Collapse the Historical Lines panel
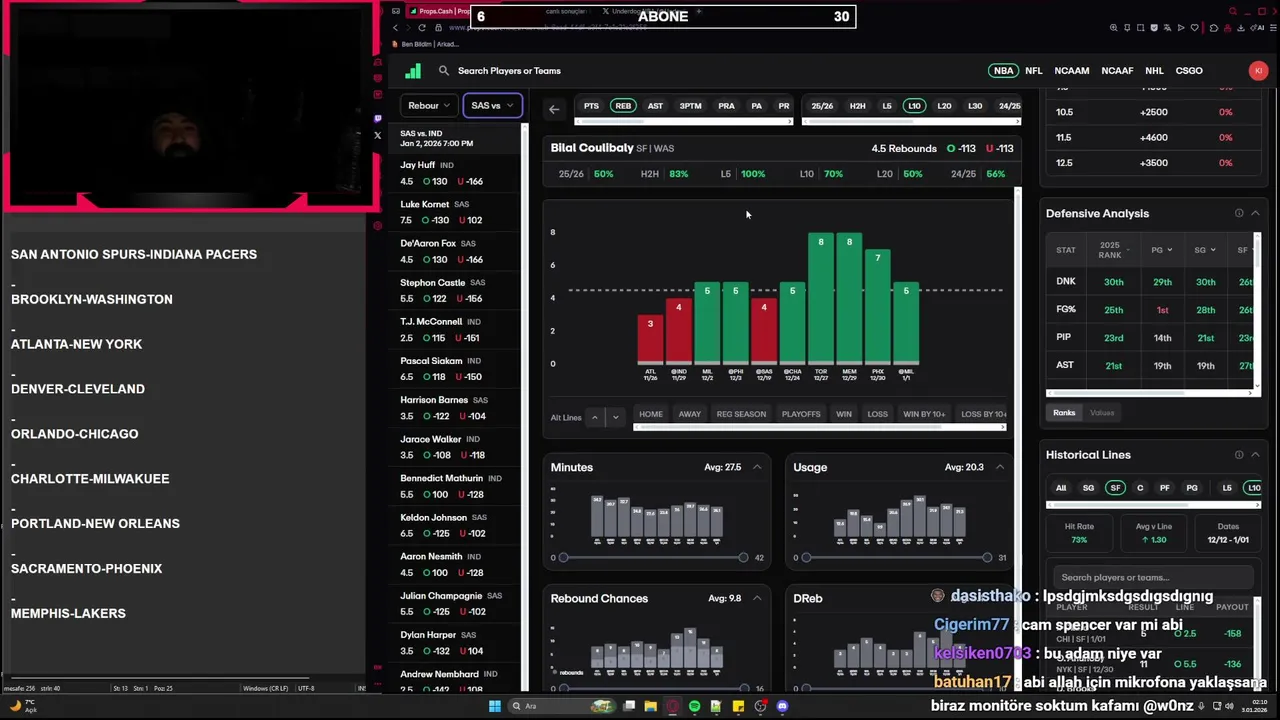This screenshot has width=1280, height=720. (x=1255, y=455)
